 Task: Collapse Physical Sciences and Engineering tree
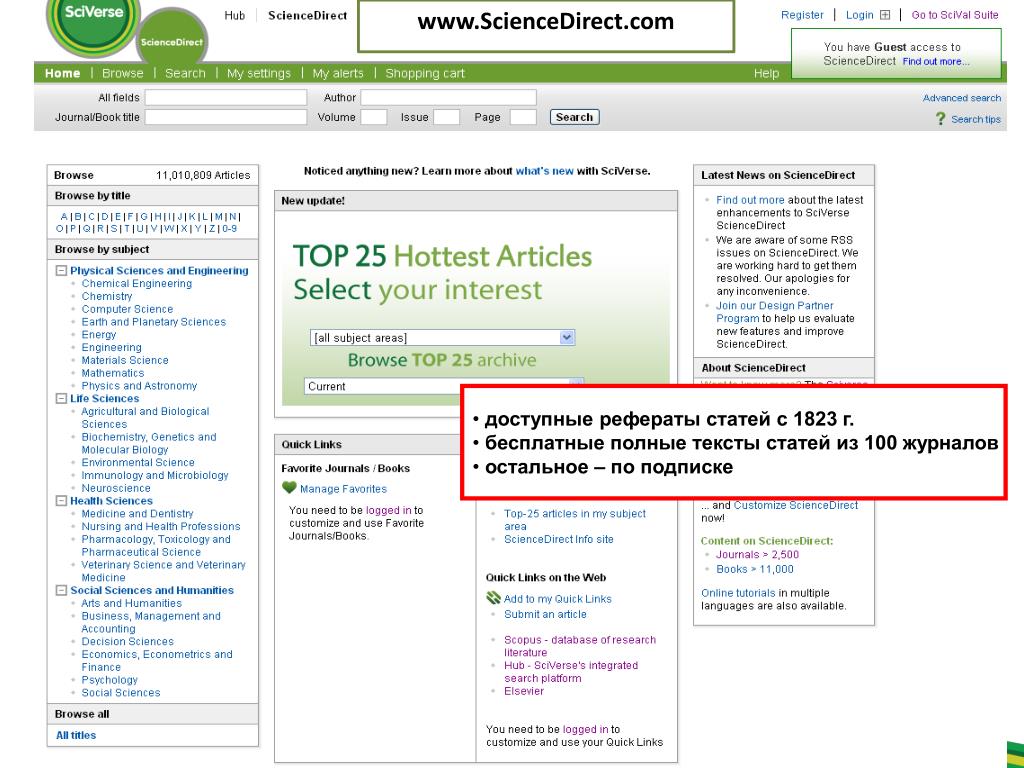pyautogui.click(x=61, y=270)
